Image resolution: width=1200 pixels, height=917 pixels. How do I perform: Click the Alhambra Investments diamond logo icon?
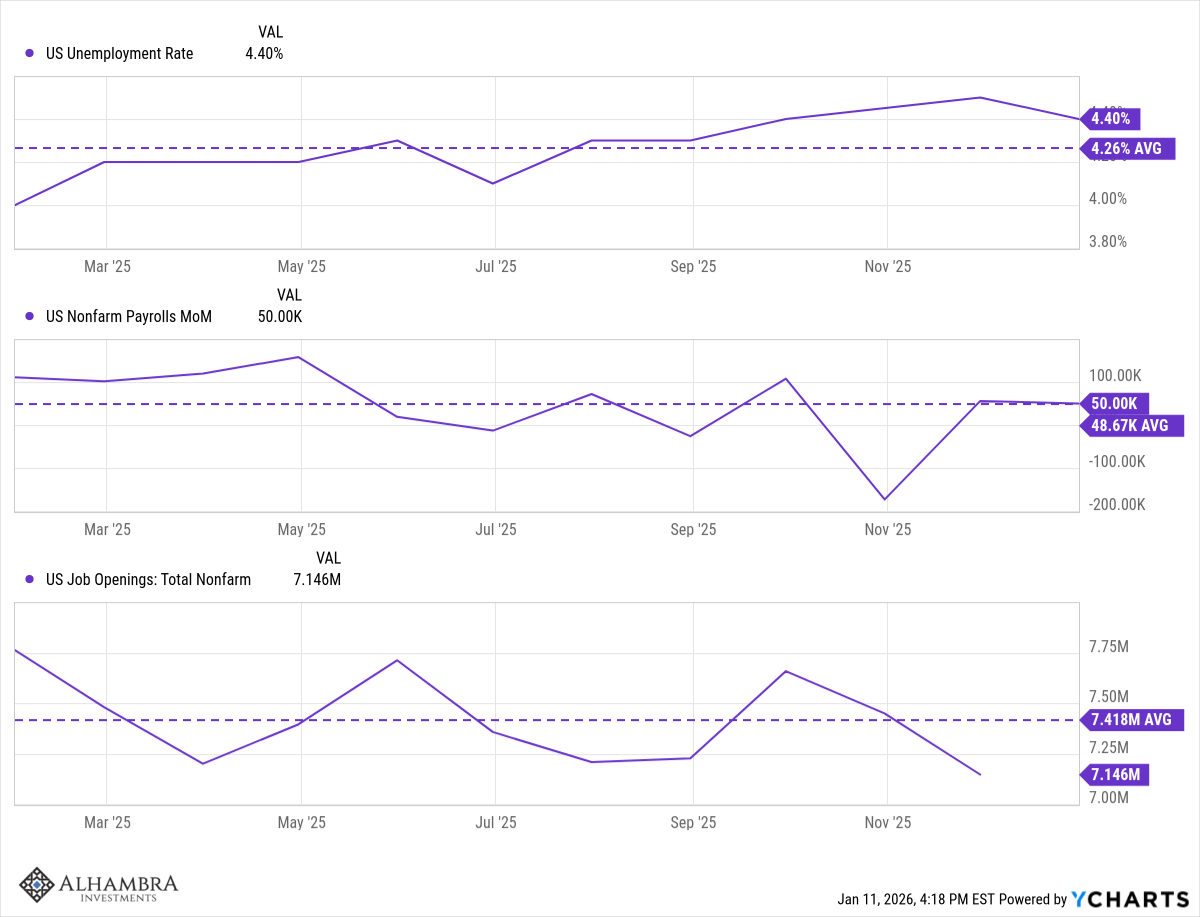(37, 885)
